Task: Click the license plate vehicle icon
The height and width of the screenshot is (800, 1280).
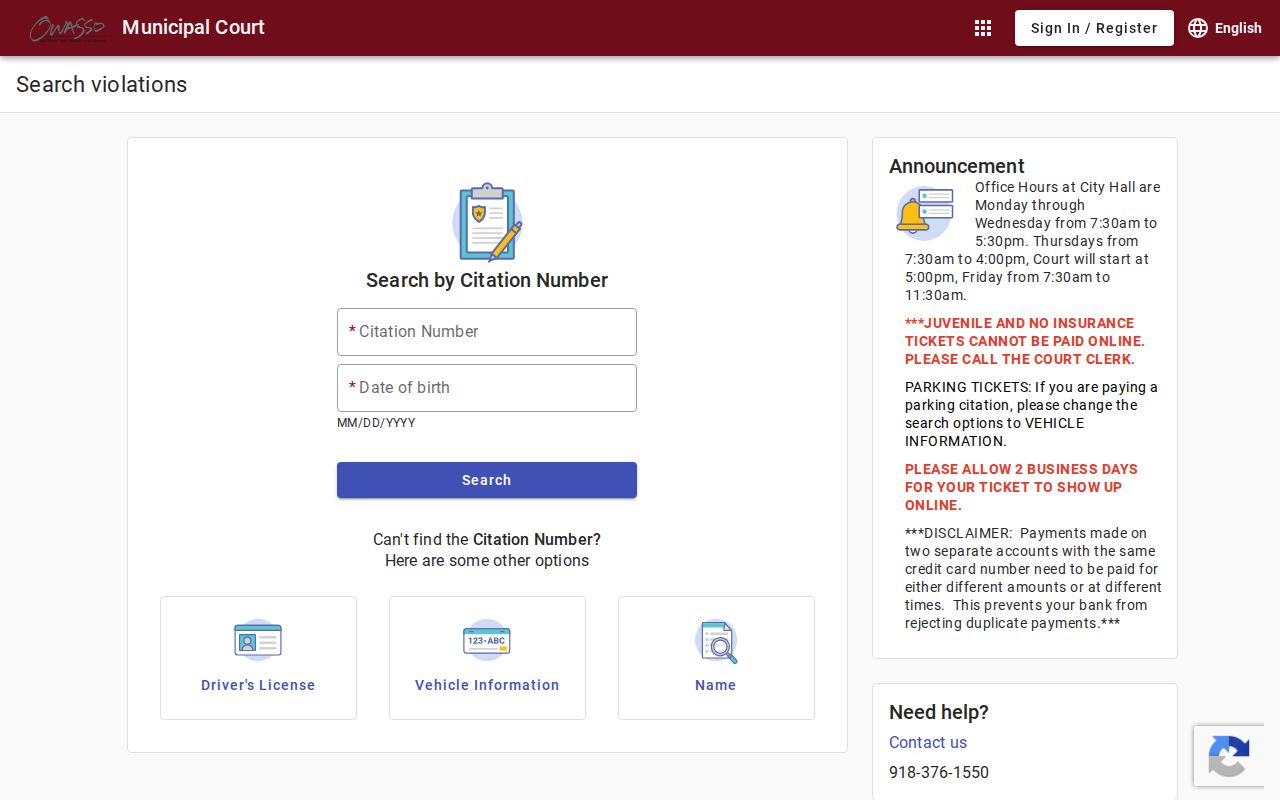Action: coord(487,640)
